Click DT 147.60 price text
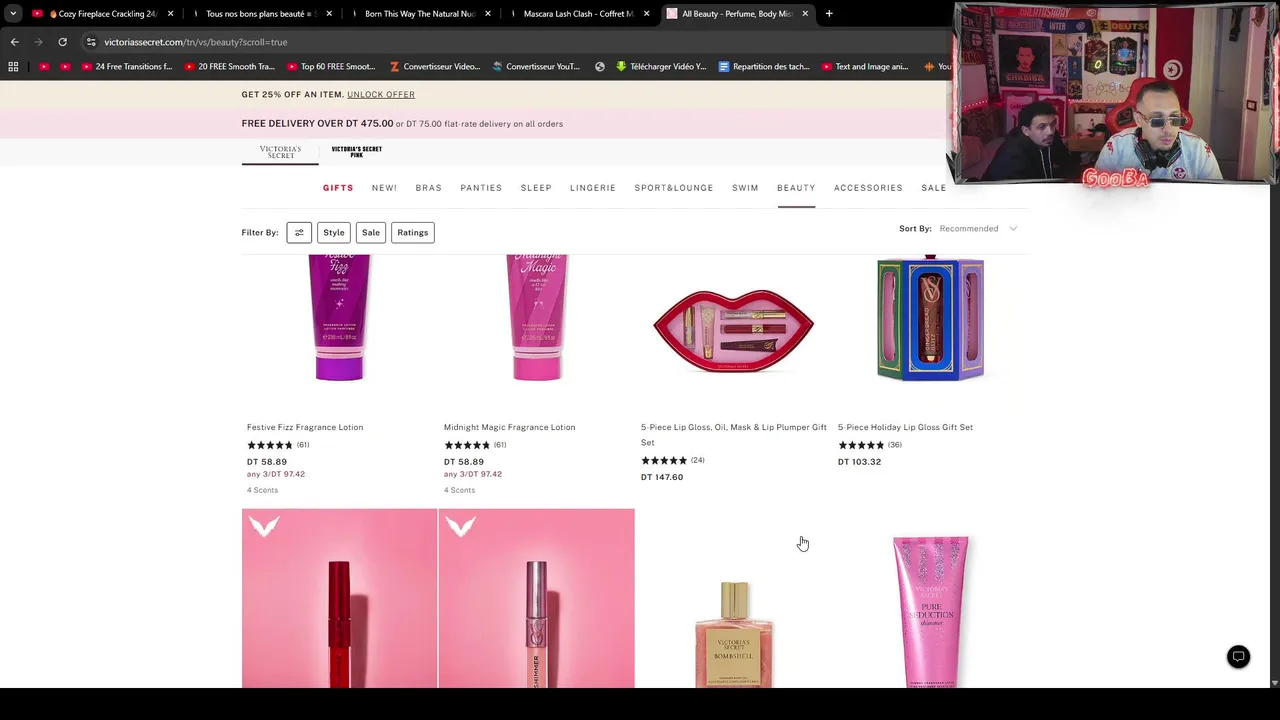This screenshot has width=1280, height=720. (x=662, y=477)
